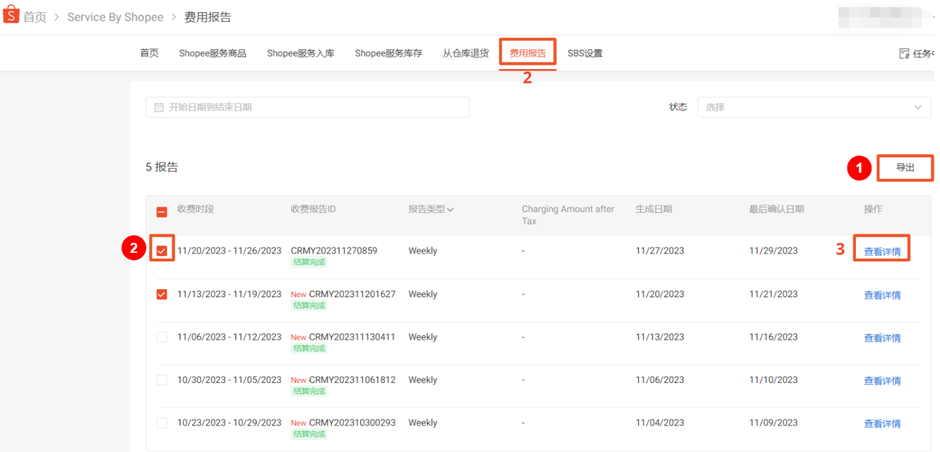The image size is (940, 452).
Task: Click report ID CRMY202311270859
Action: click(334, 251)
